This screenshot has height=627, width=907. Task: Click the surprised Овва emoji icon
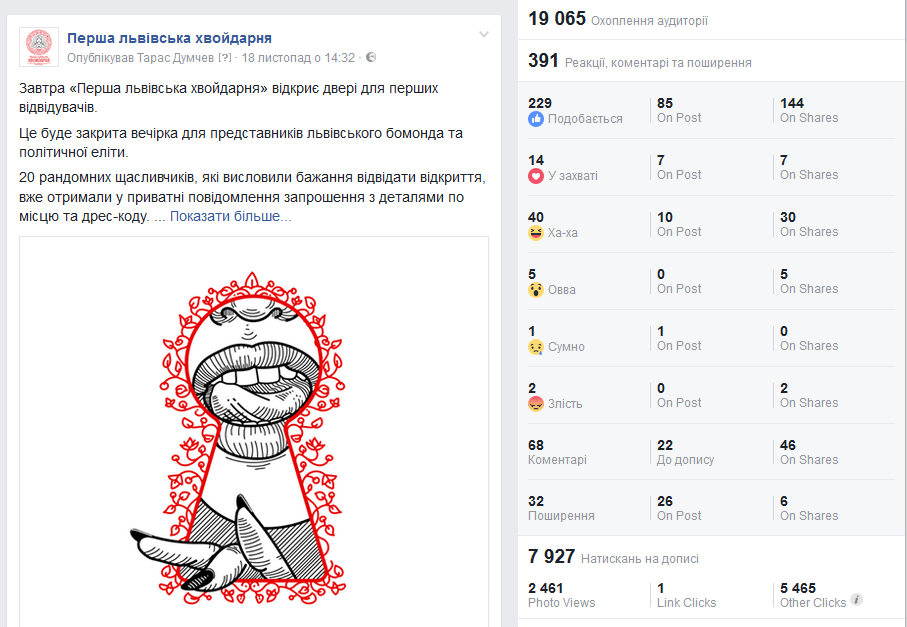pyautogui.click(x=536, y=290)
